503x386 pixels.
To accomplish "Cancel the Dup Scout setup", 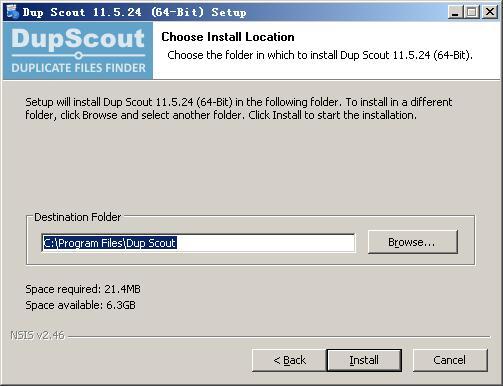I will [x=450, y=360].
